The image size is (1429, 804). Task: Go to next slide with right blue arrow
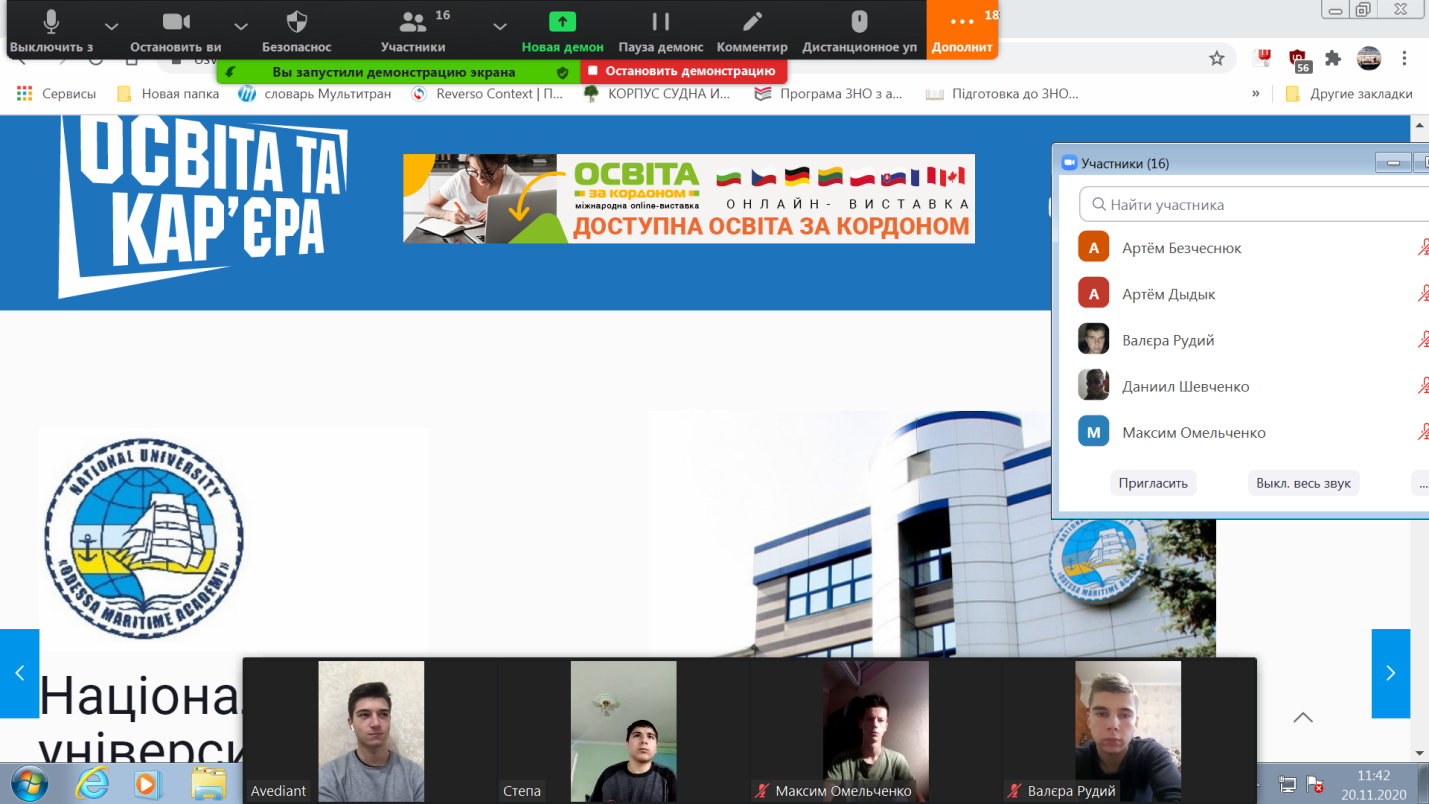(x=1390, y=673)
